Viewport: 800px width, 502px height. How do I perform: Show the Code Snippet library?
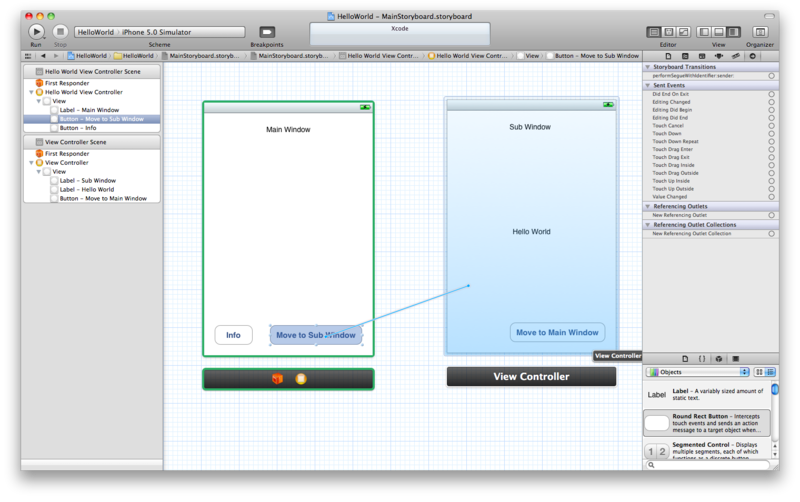702,359
